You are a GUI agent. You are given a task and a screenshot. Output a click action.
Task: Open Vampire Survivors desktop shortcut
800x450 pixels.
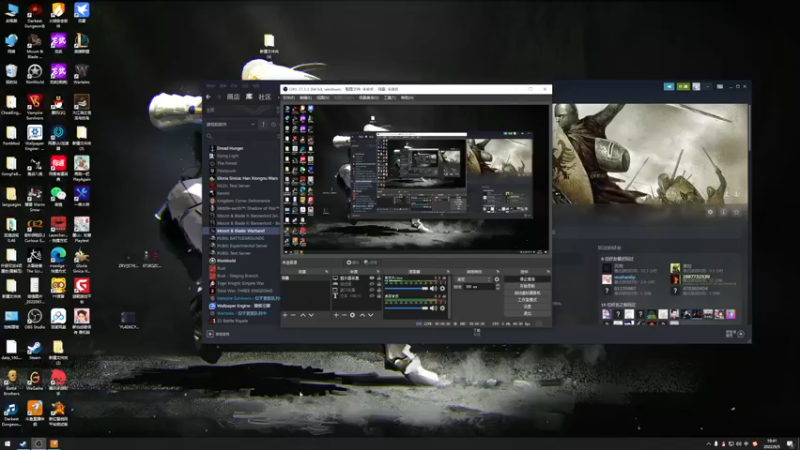(35, 106)
